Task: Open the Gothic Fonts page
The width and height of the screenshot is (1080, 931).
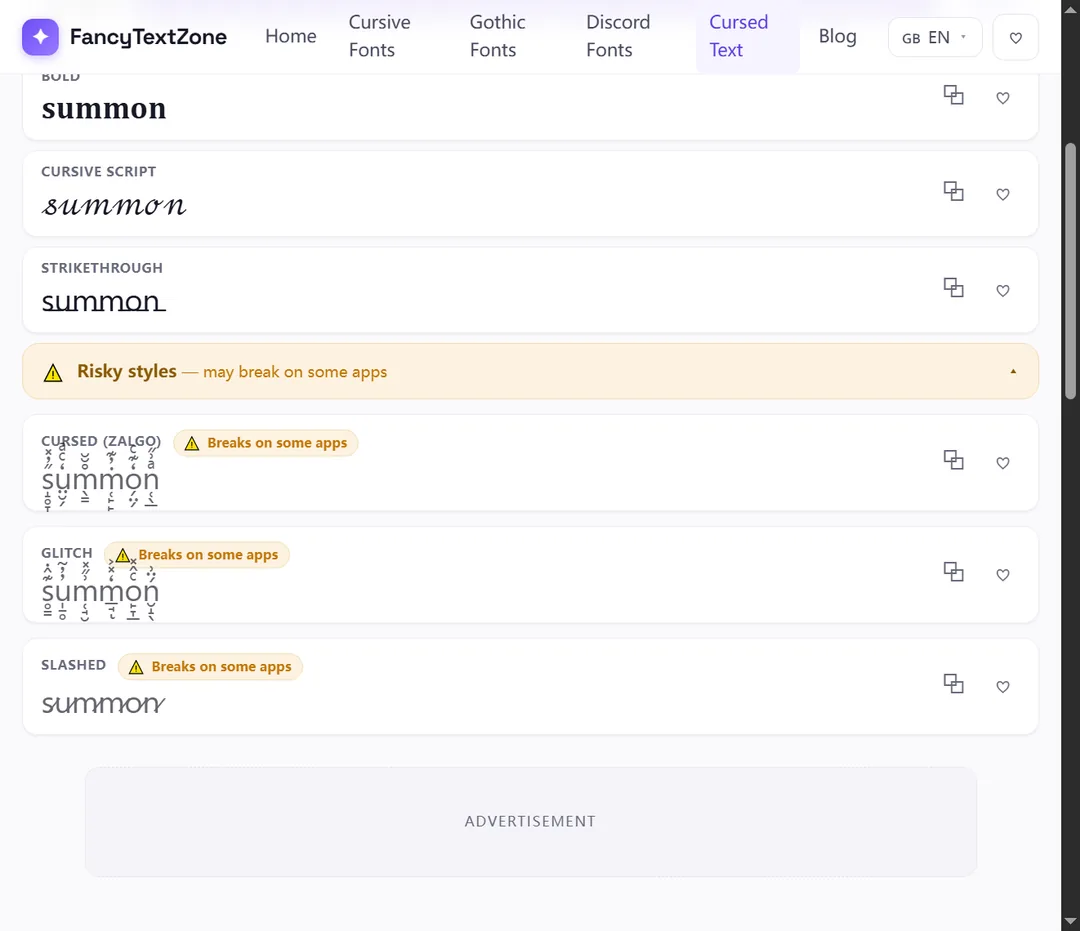Action: click(497, 36)
